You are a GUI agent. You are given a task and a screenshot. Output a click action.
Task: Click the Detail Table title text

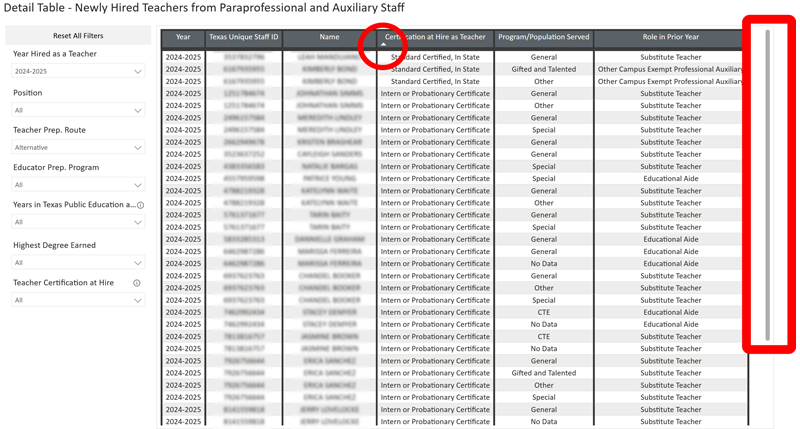click(204, 8)
